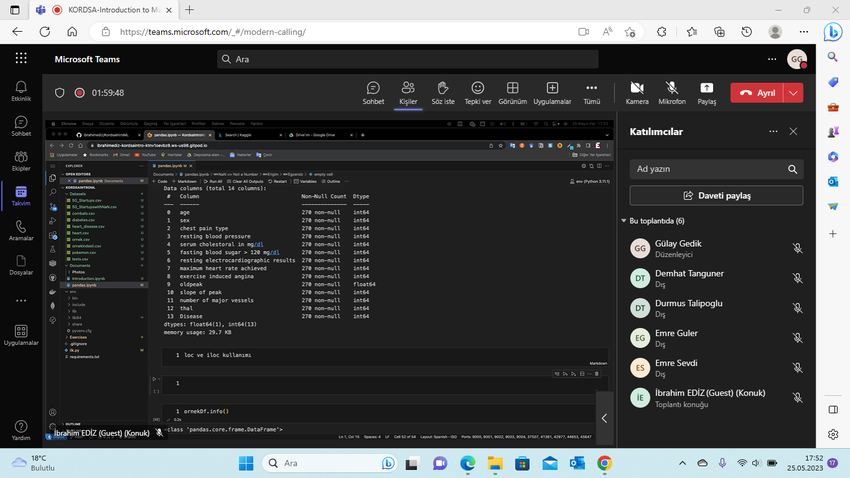Open GG profile avatar menu

(x=797, y=59)
